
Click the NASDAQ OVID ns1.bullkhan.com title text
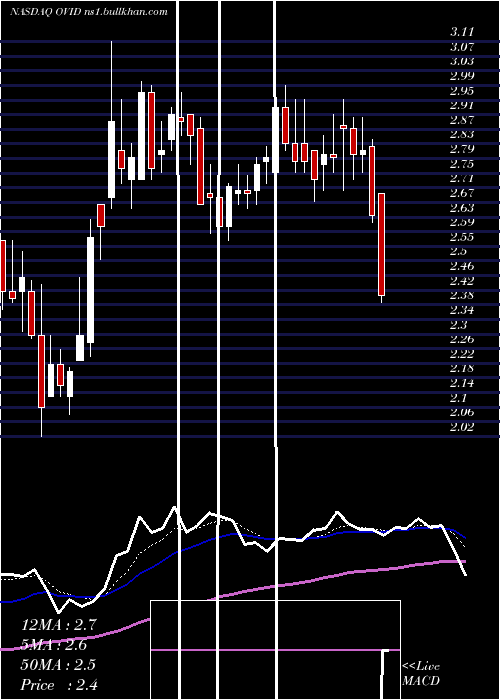(x=89, y=12)
